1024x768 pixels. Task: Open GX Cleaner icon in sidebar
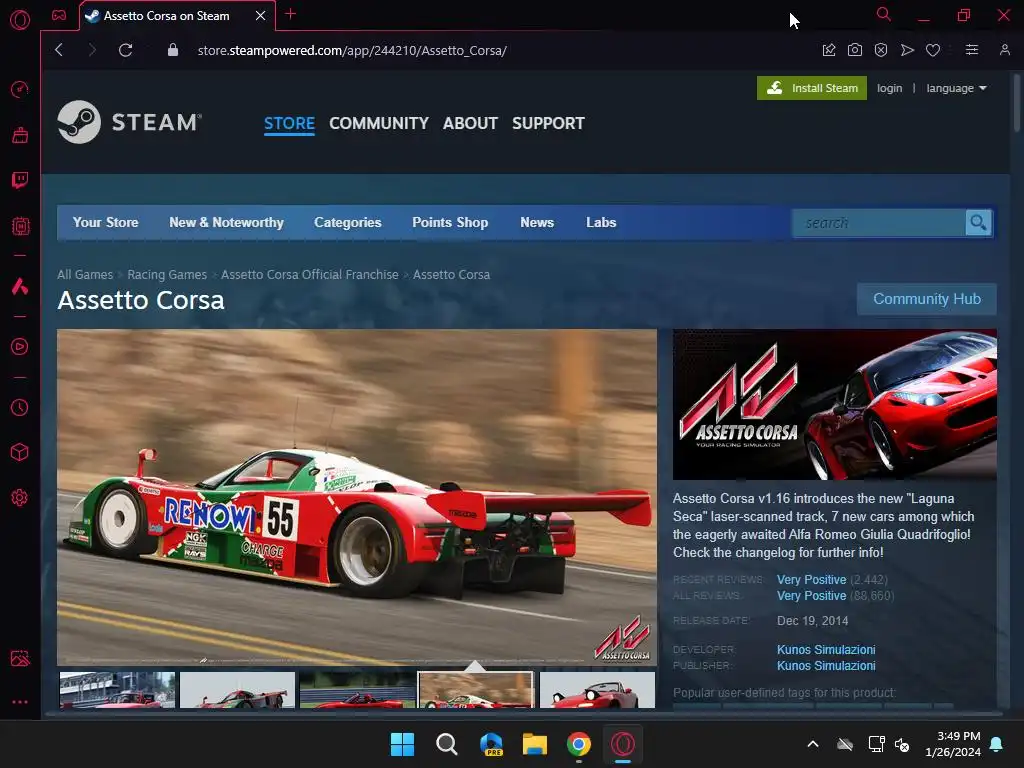point(20,135)
